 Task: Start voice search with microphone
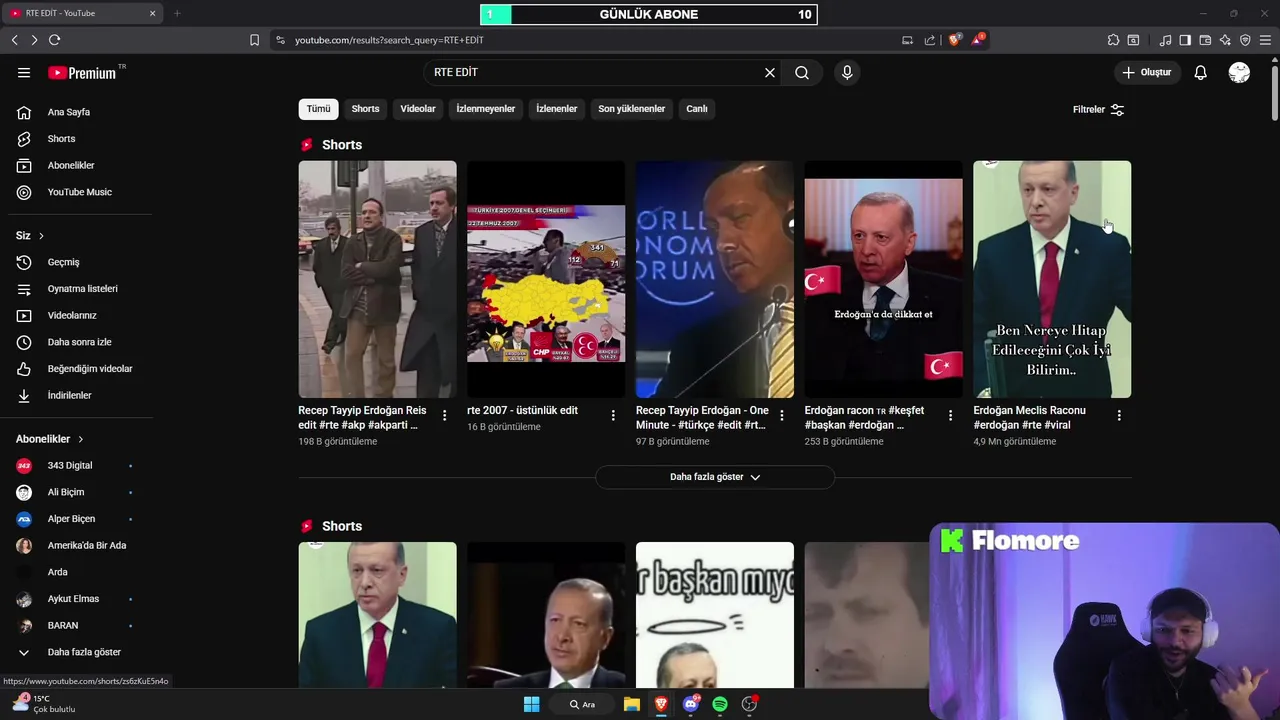[x=847, y=73]
